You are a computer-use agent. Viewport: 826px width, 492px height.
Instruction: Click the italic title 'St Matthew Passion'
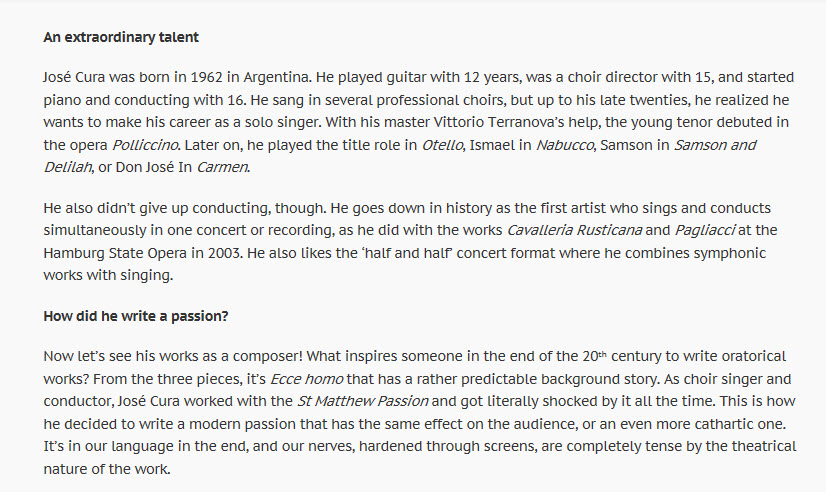[362, 401]
